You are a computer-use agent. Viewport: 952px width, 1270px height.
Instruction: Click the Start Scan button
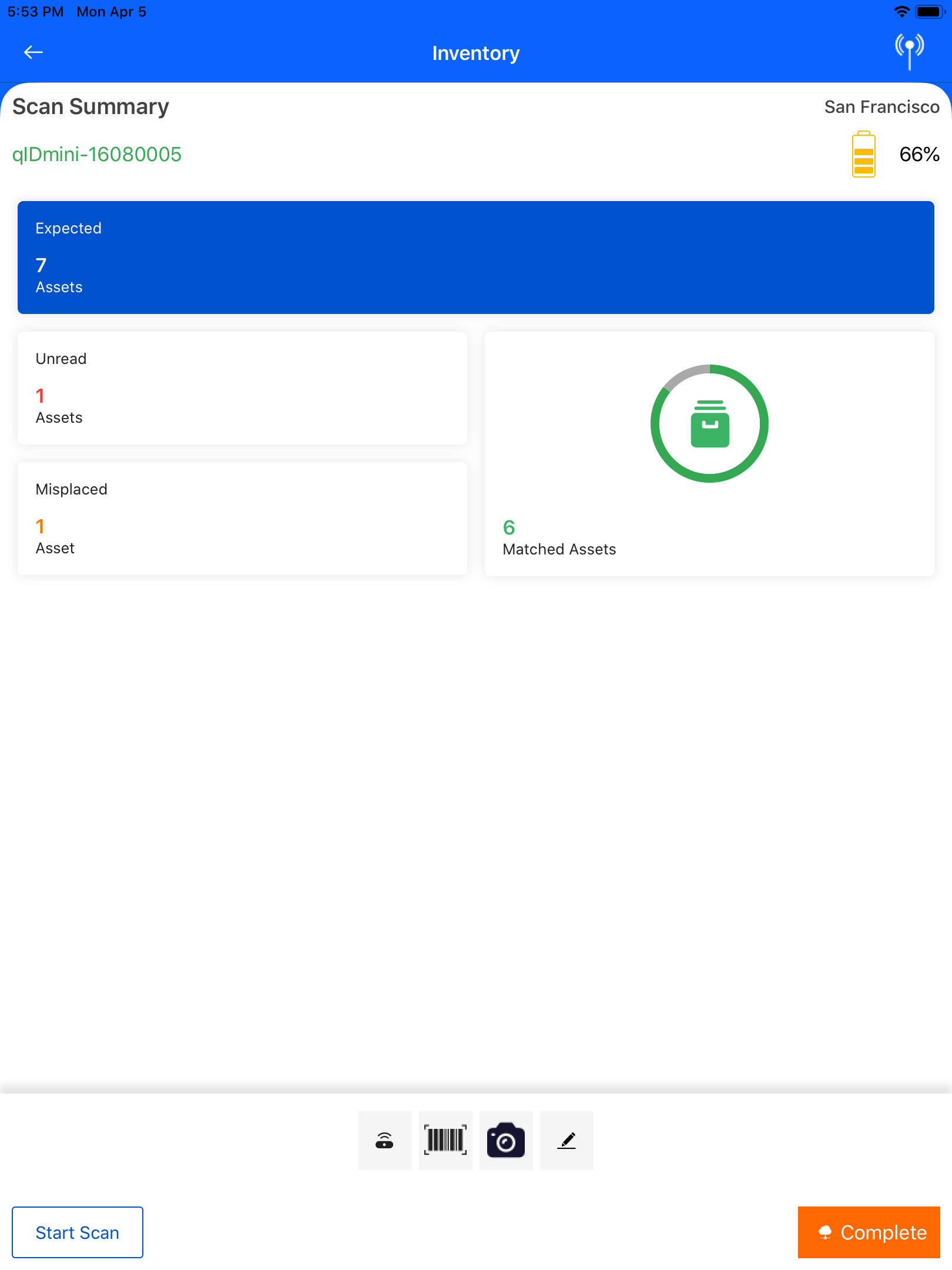pos(78,1232)
